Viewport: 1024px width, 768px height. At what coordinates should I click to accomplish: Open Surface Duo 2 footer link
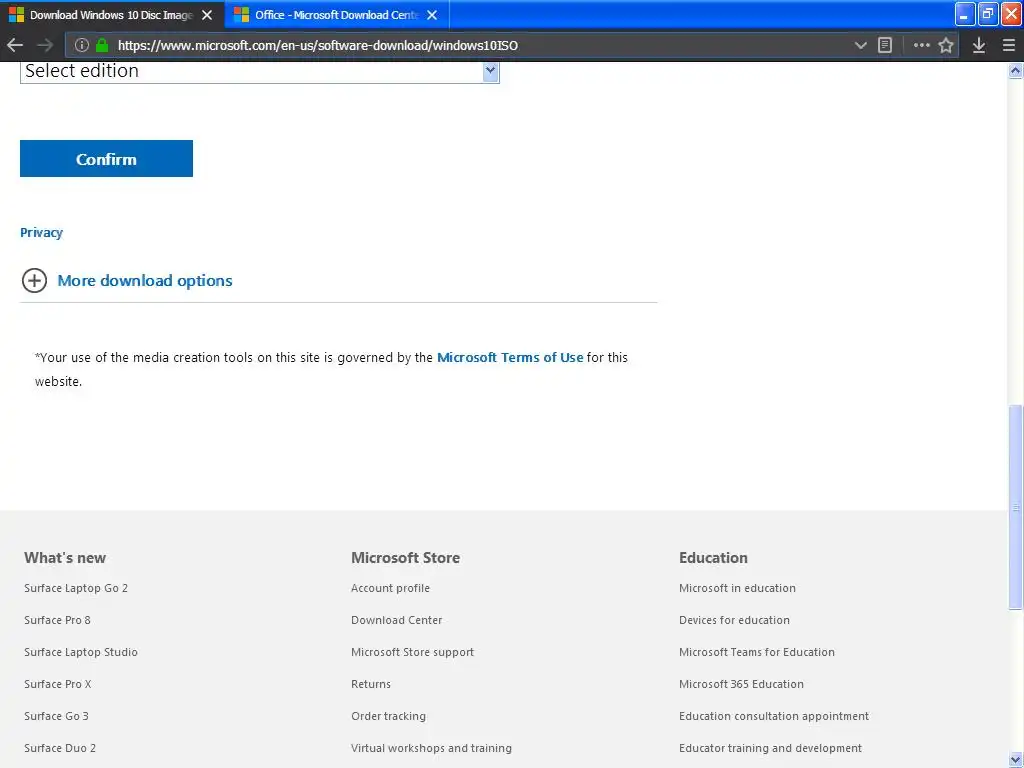pyautogui.click(x=60, y=748)
